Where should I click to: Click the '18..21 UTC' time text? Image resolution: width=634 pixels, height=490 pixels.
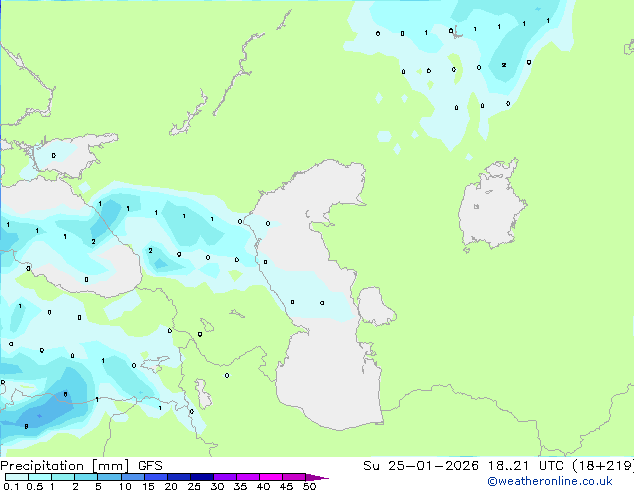(x=527, y=466)
